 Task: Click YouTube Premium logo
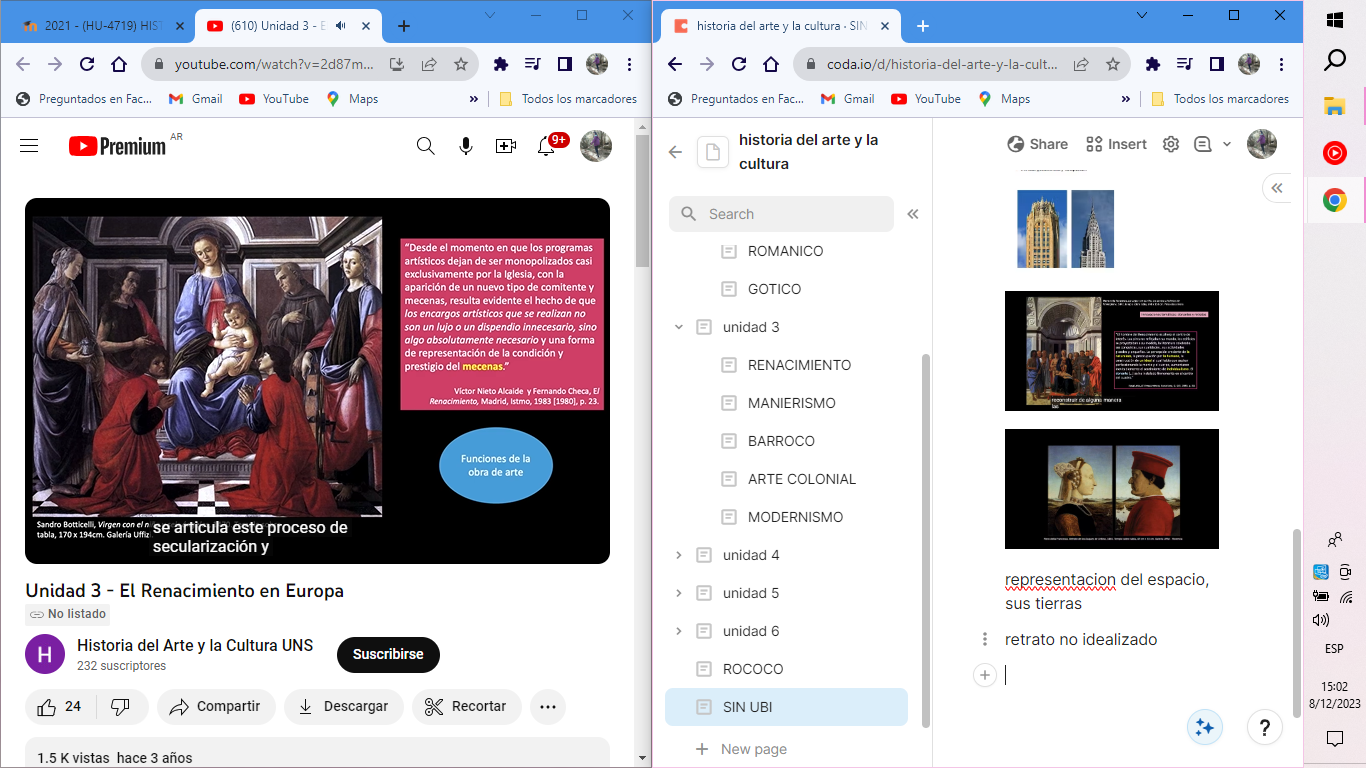click(117, 146)
